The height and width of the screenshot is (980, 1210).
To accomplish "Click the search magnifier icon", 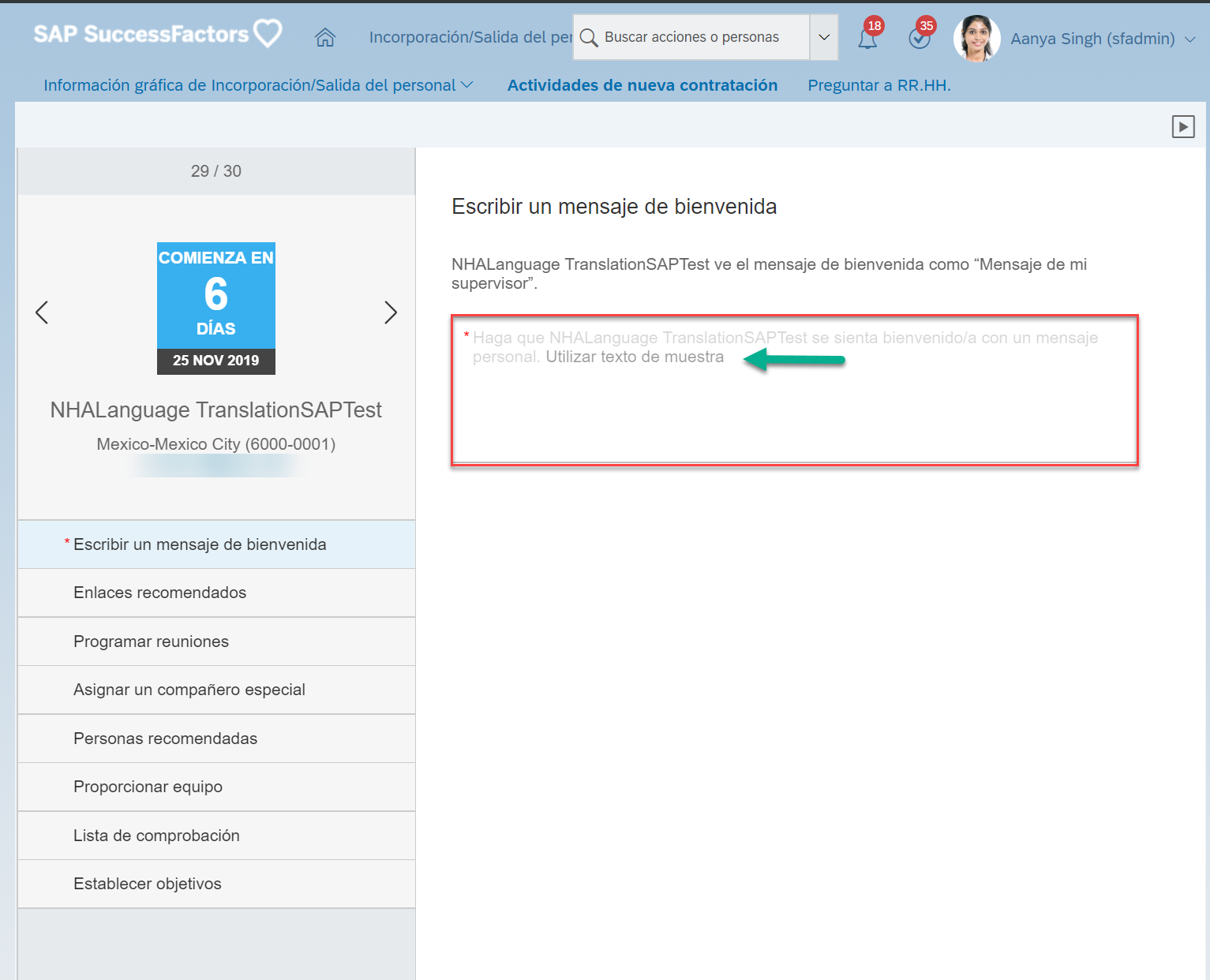I will pyautogui.click(x=589, y=37).
